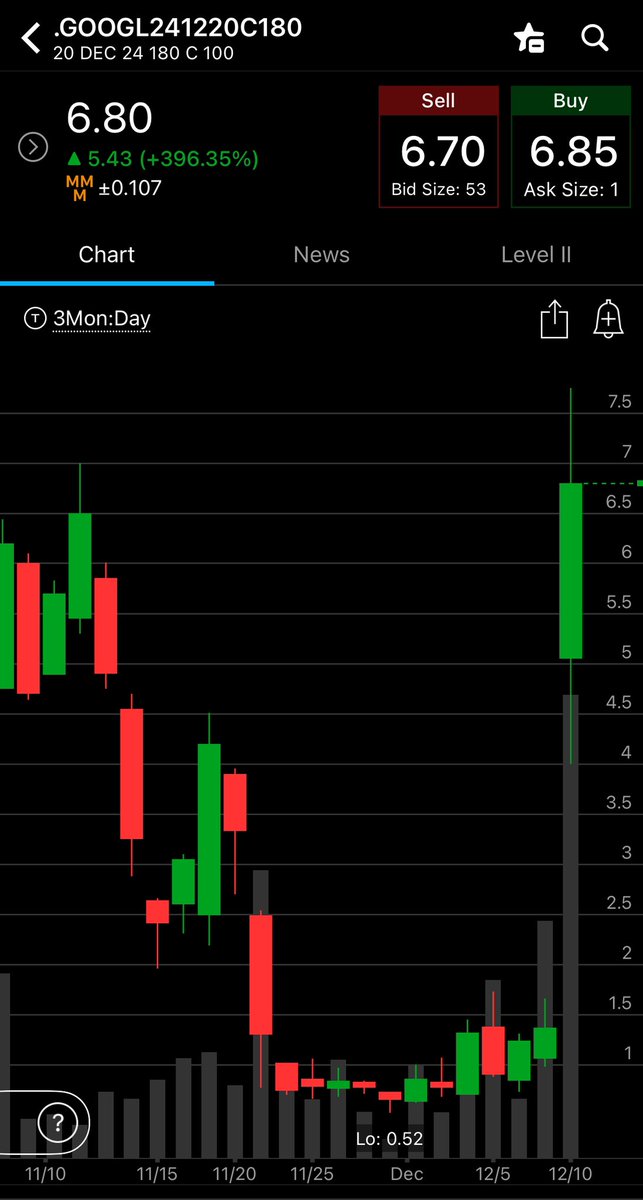Tap the 2.5 price axis label
The height and width of the screenshot is (1200, 643).
click(x=619, y=904)
